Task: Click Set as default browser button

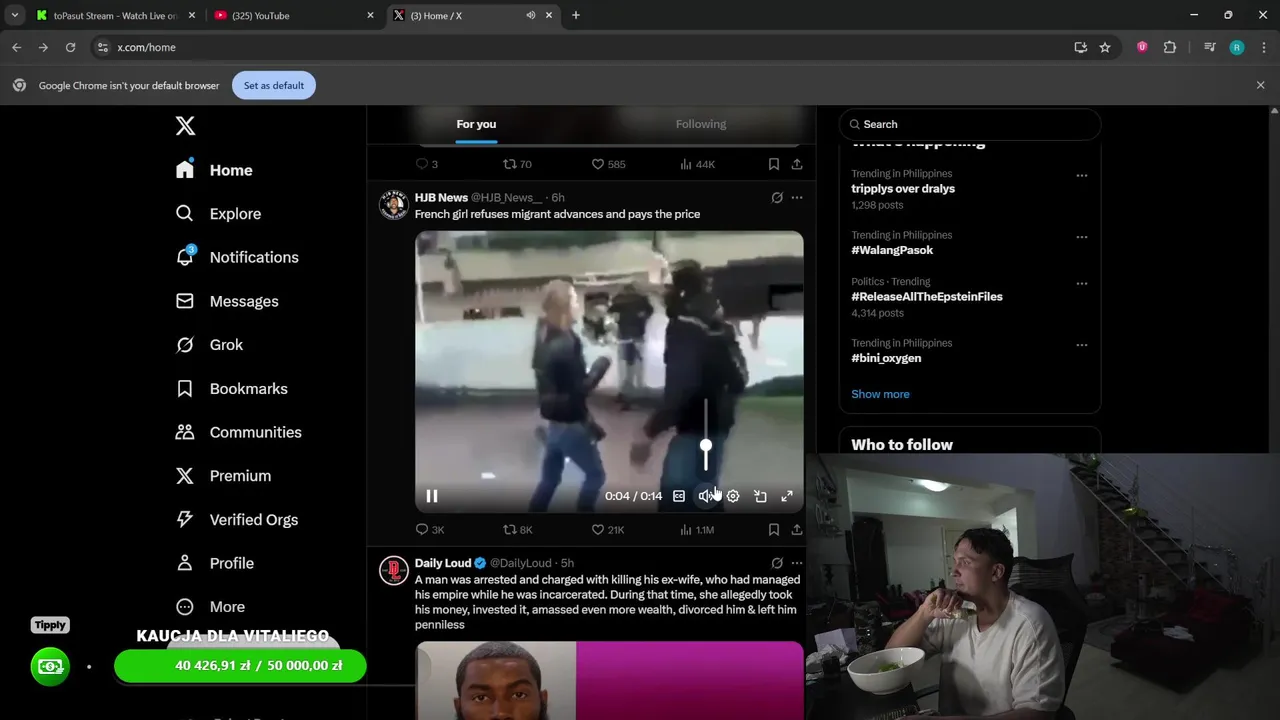Action: click(274, 86)
